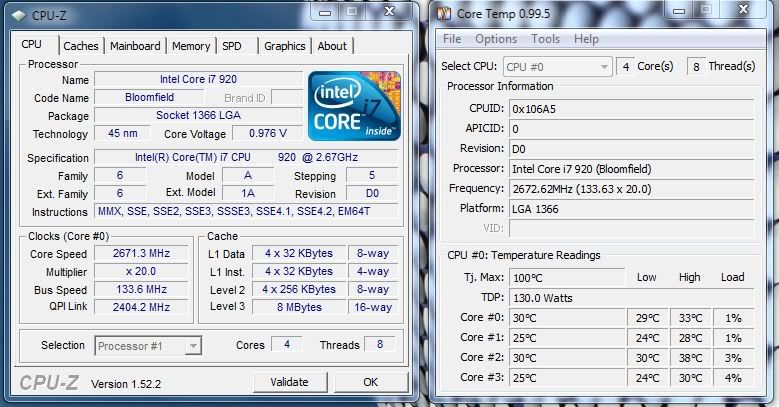Click the Ext. Model value 1A
This screenshot has height=407, width=779.
248,193
